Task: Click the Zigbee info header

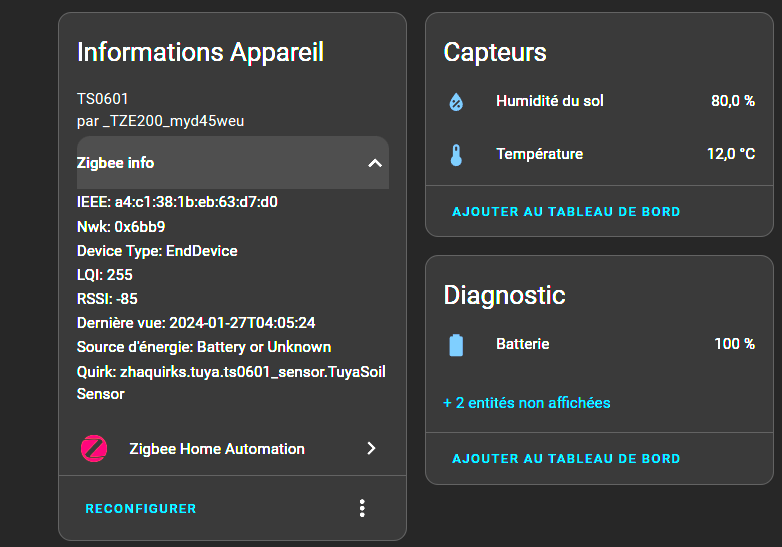Action: 233,163
